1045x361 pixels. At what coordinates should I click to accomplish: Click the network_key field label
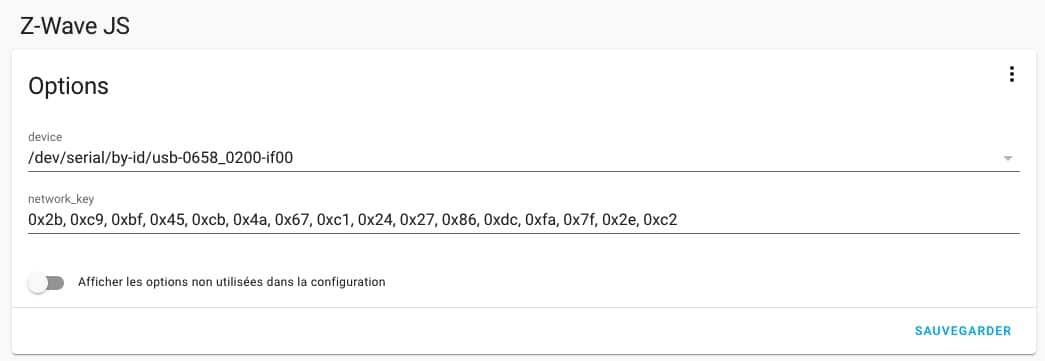(56, 198)
